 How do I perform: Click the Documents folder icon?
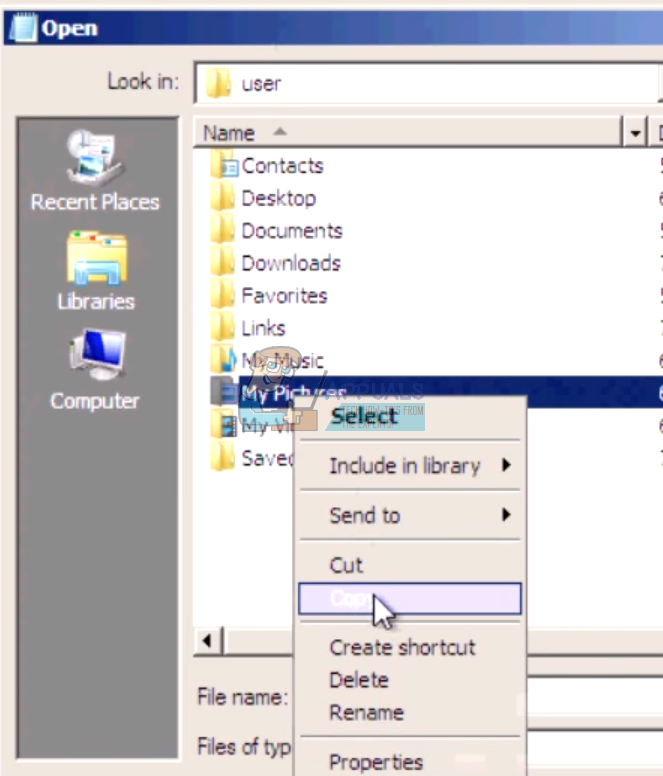coord(222,231)
